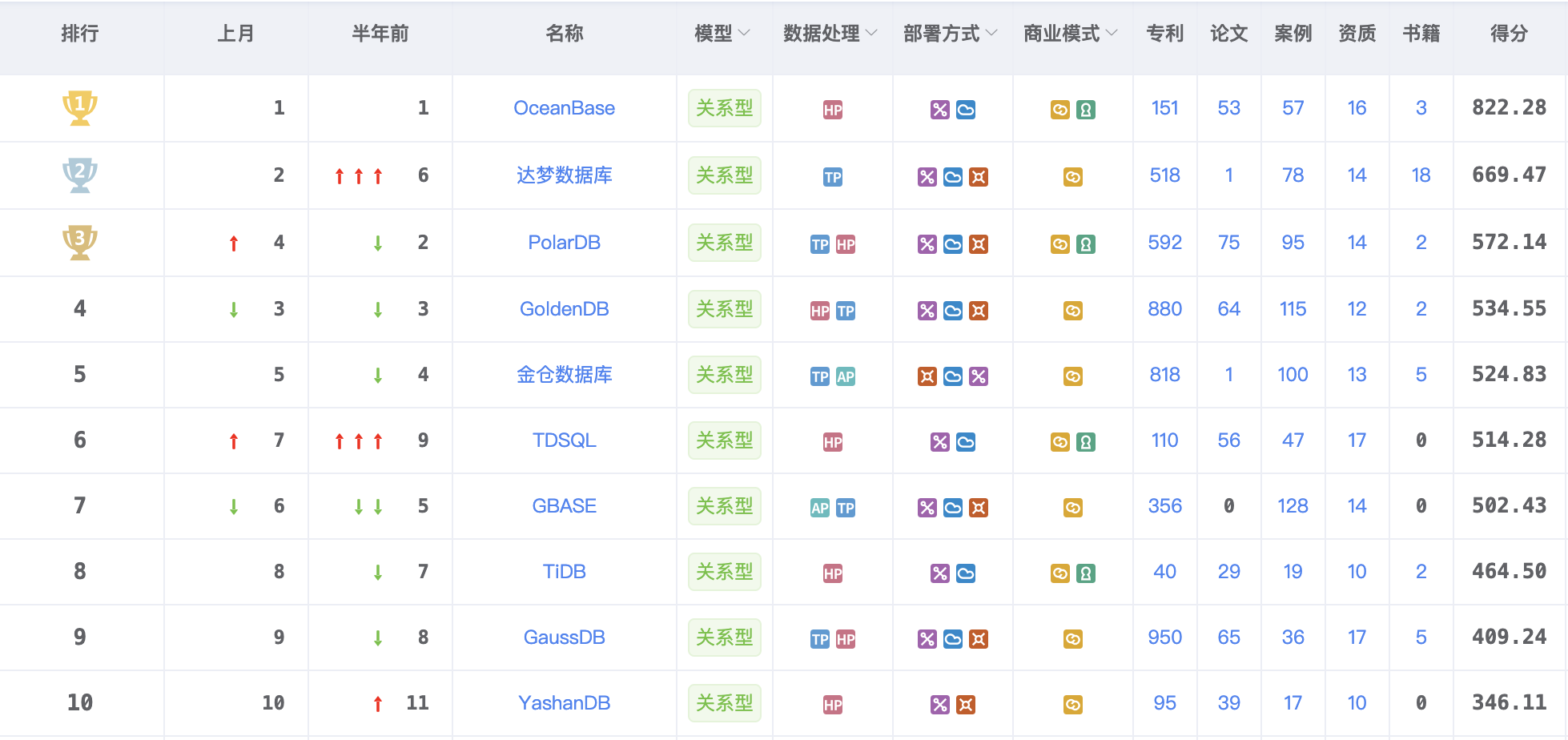Click the blue cloud deployment icon for TiDB
The width and height of the screenshot is (1568, 740).
click(x=966, y=573)
